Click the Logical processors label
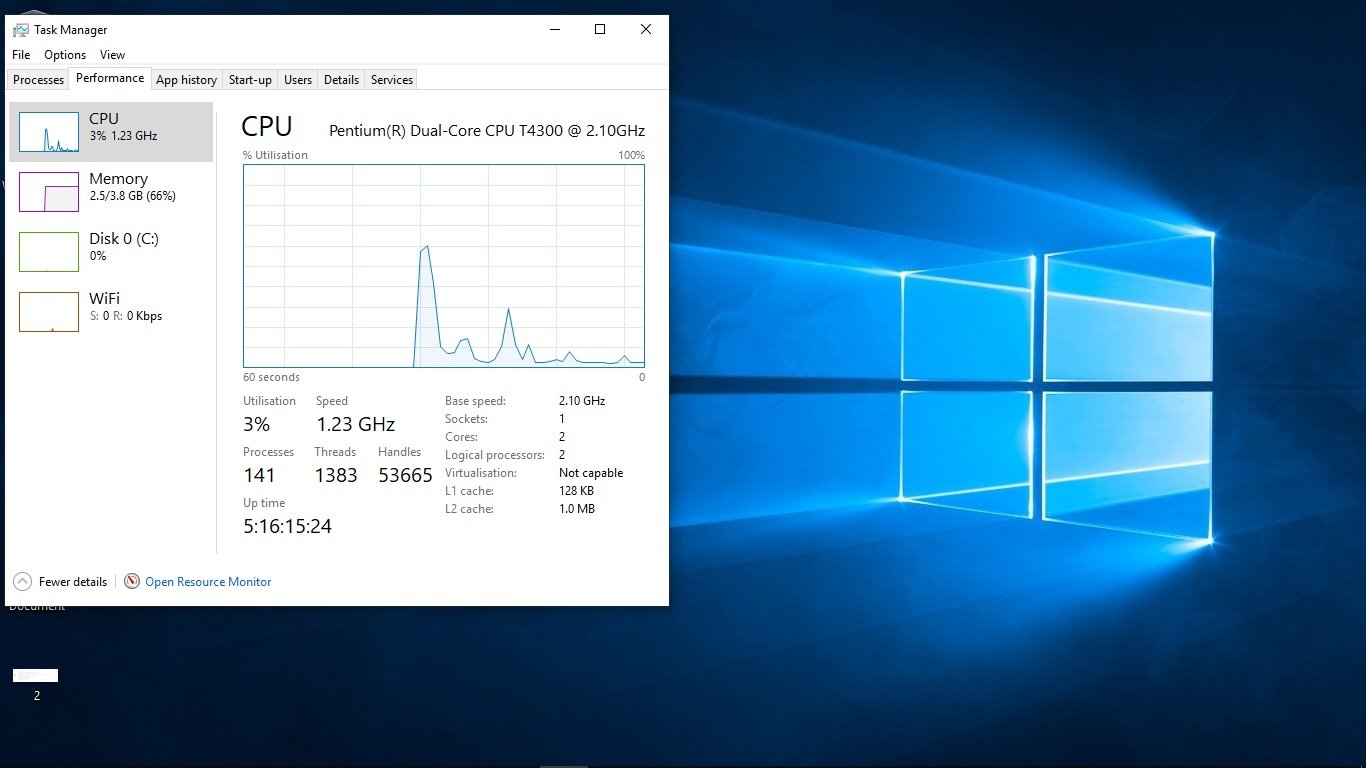 (x=494, y=455)
